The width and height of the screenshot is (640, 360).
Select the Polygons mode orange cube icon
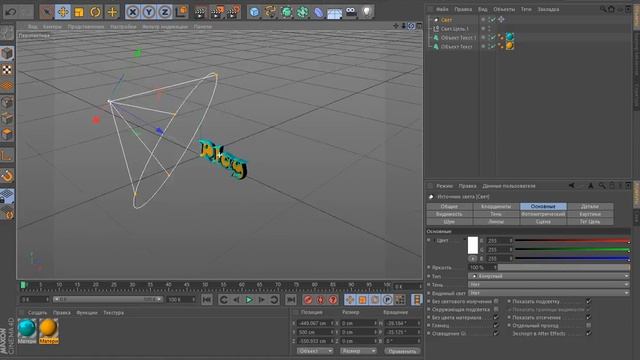pos(7,134)
